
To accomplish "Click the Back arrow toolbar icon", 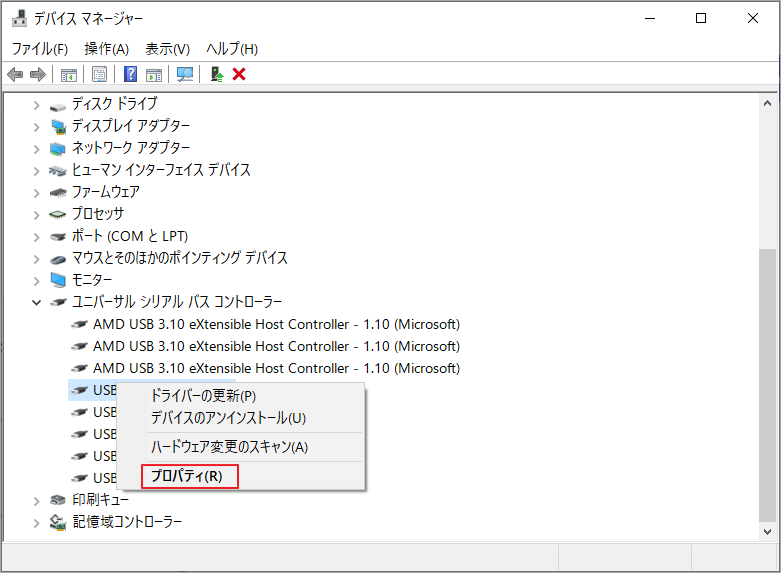I will click(15, 75).
